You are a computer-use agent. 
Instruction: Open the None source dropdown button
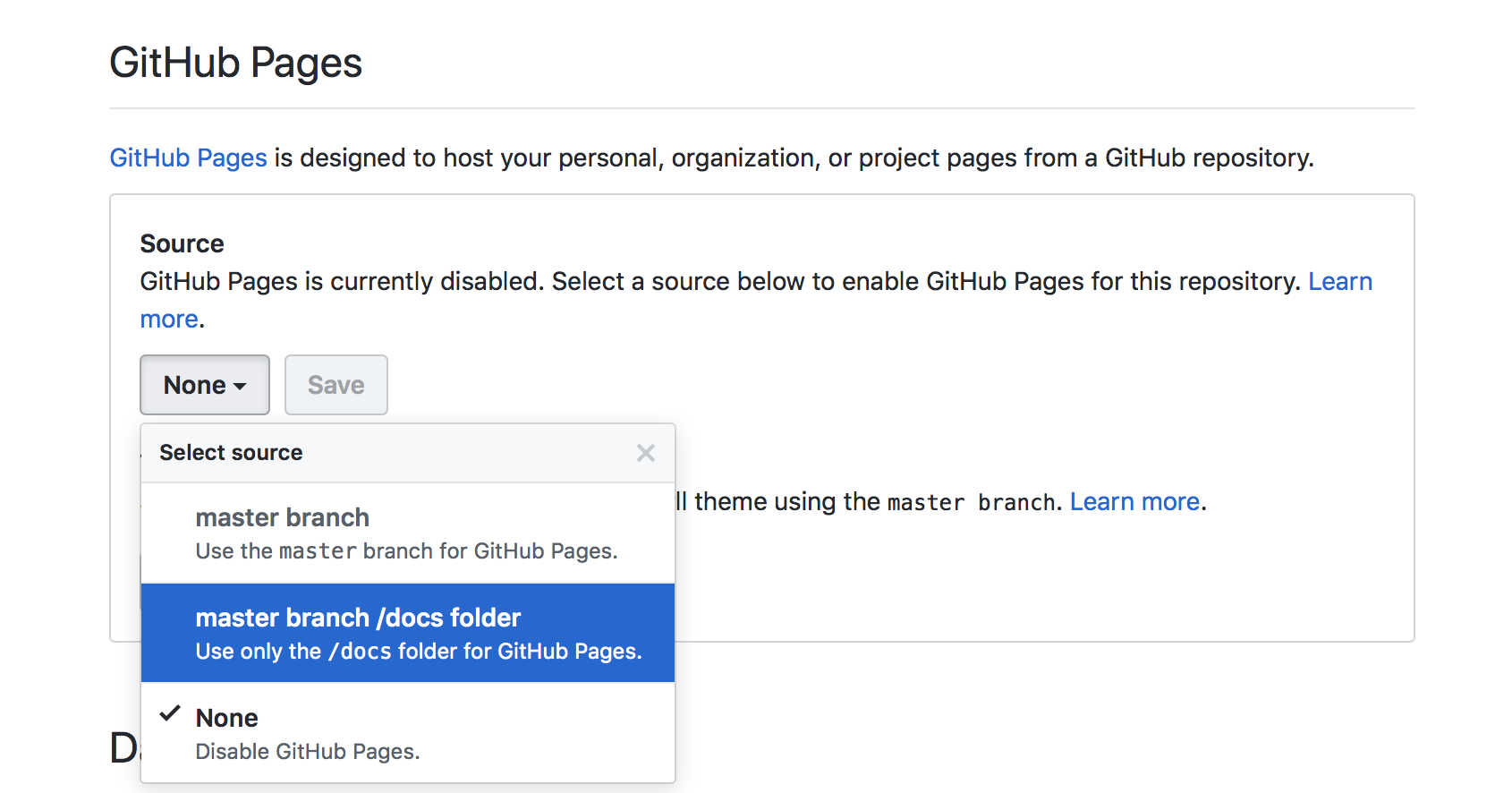[204, 385]
